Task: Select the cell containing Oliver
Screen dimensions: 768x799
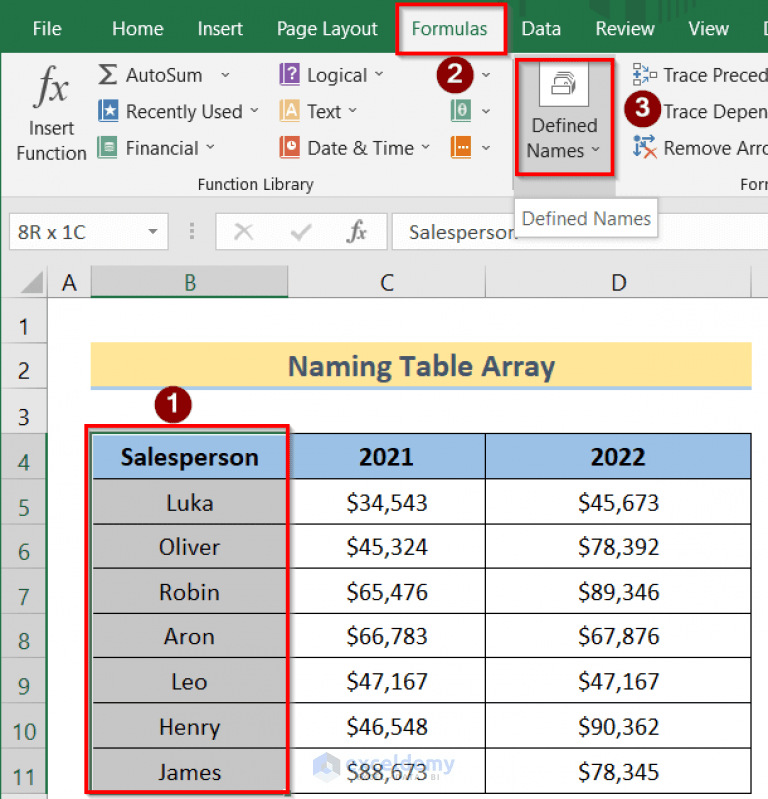Action: coord(190,547)
